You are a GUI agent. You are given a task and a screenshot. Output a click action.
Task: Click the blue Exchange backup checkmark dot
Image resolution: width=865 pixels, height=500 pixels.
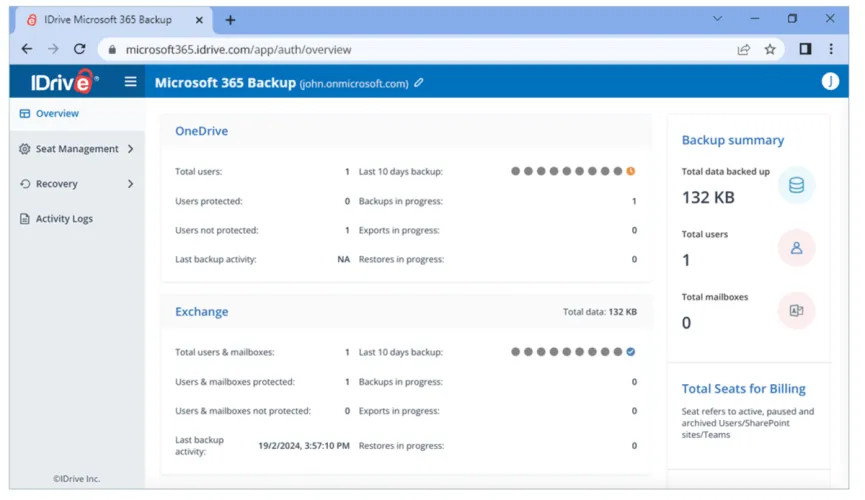pyautogui.click(x=631, y=352)
